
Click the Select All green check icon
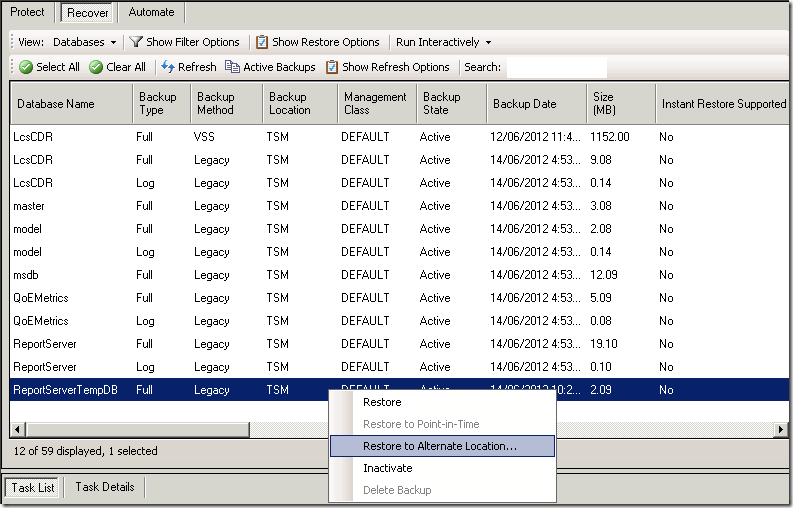(x=25, y=67)
